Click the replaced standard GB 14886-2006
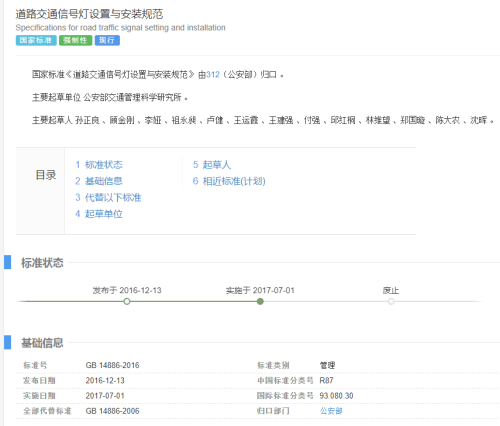 click(112, 411)
